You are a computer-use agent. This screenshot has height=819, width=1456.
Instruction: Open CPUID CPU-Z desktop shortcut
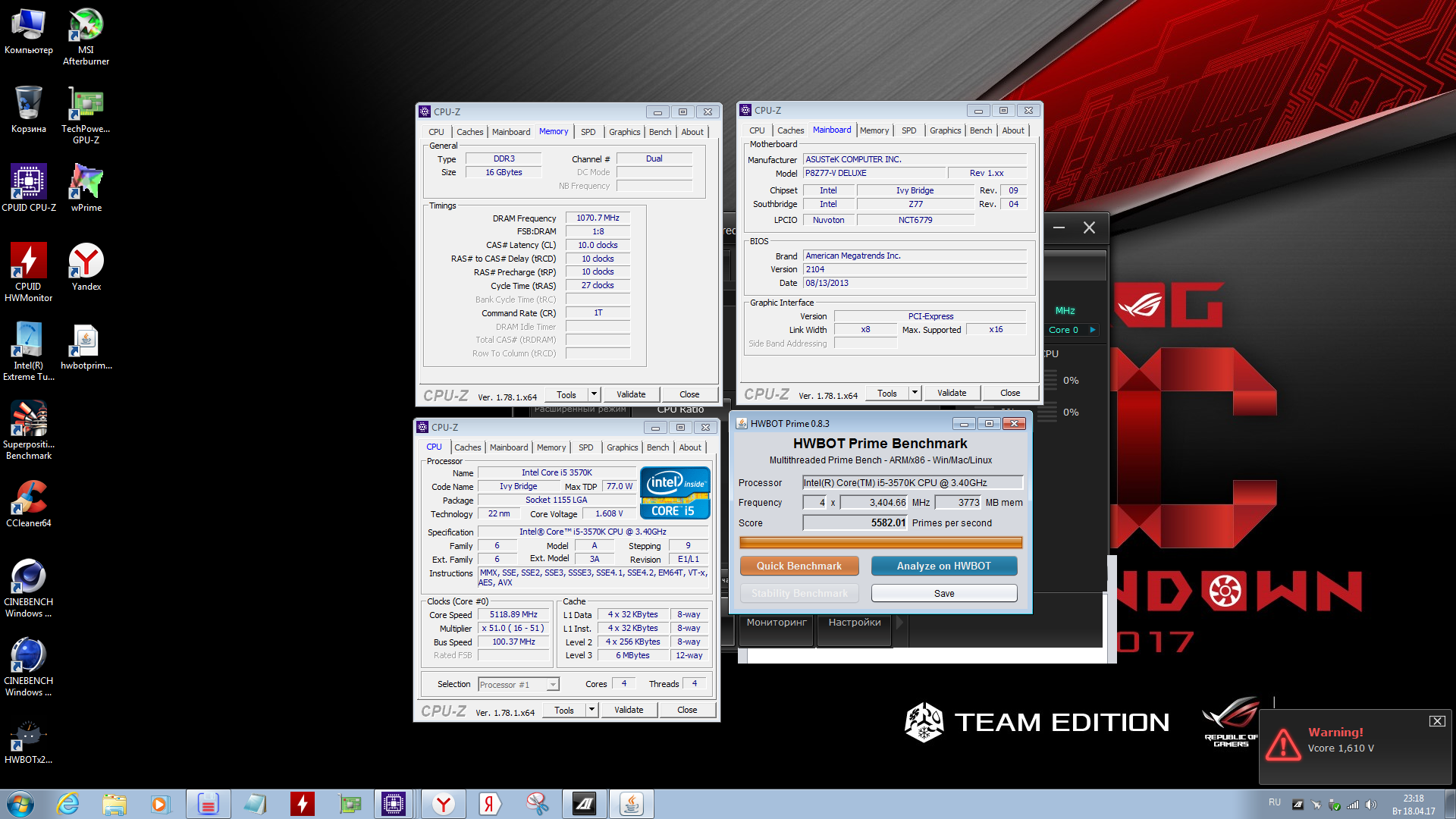point(29,188)
